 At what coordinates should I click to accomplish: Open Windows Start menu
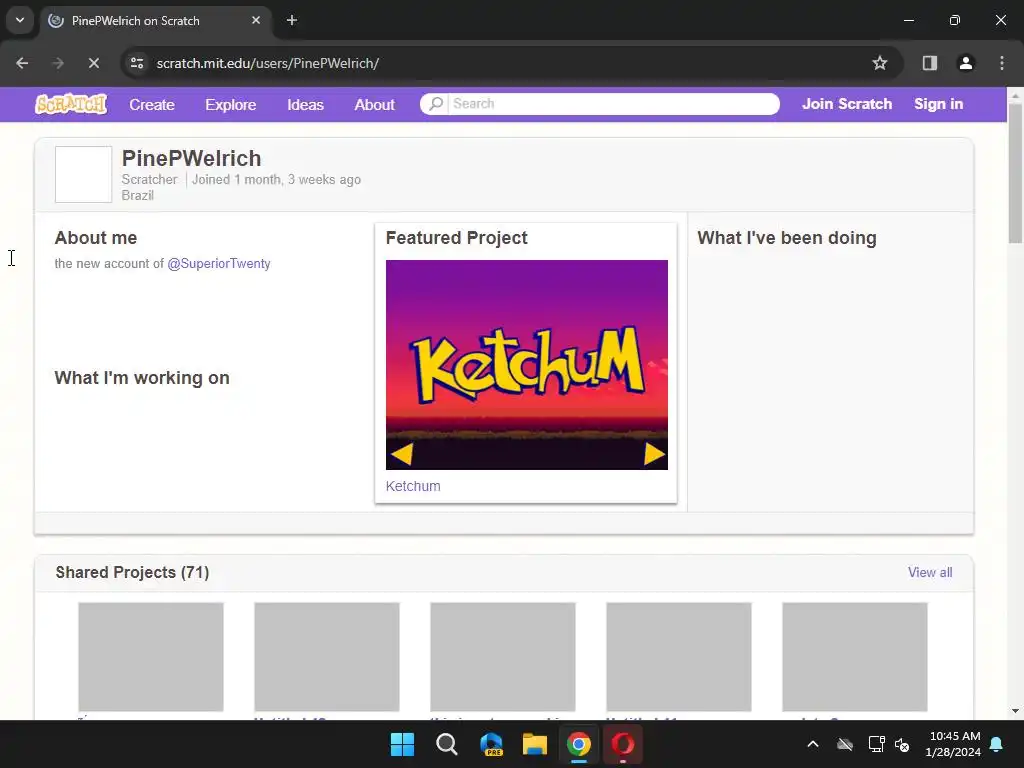click(x=402, y=744)
